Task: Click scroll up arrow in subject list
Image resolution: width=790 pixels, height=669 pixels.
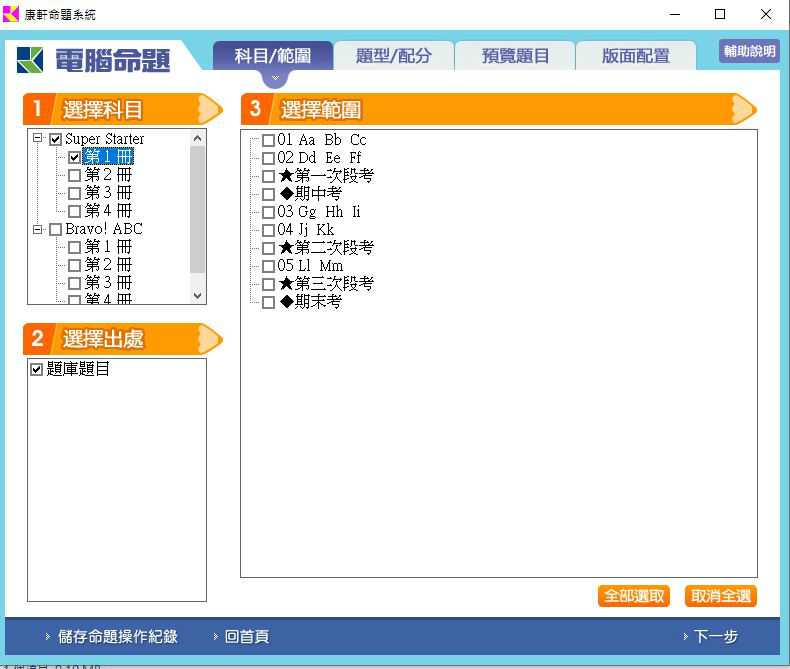Action: click(198, 138)
